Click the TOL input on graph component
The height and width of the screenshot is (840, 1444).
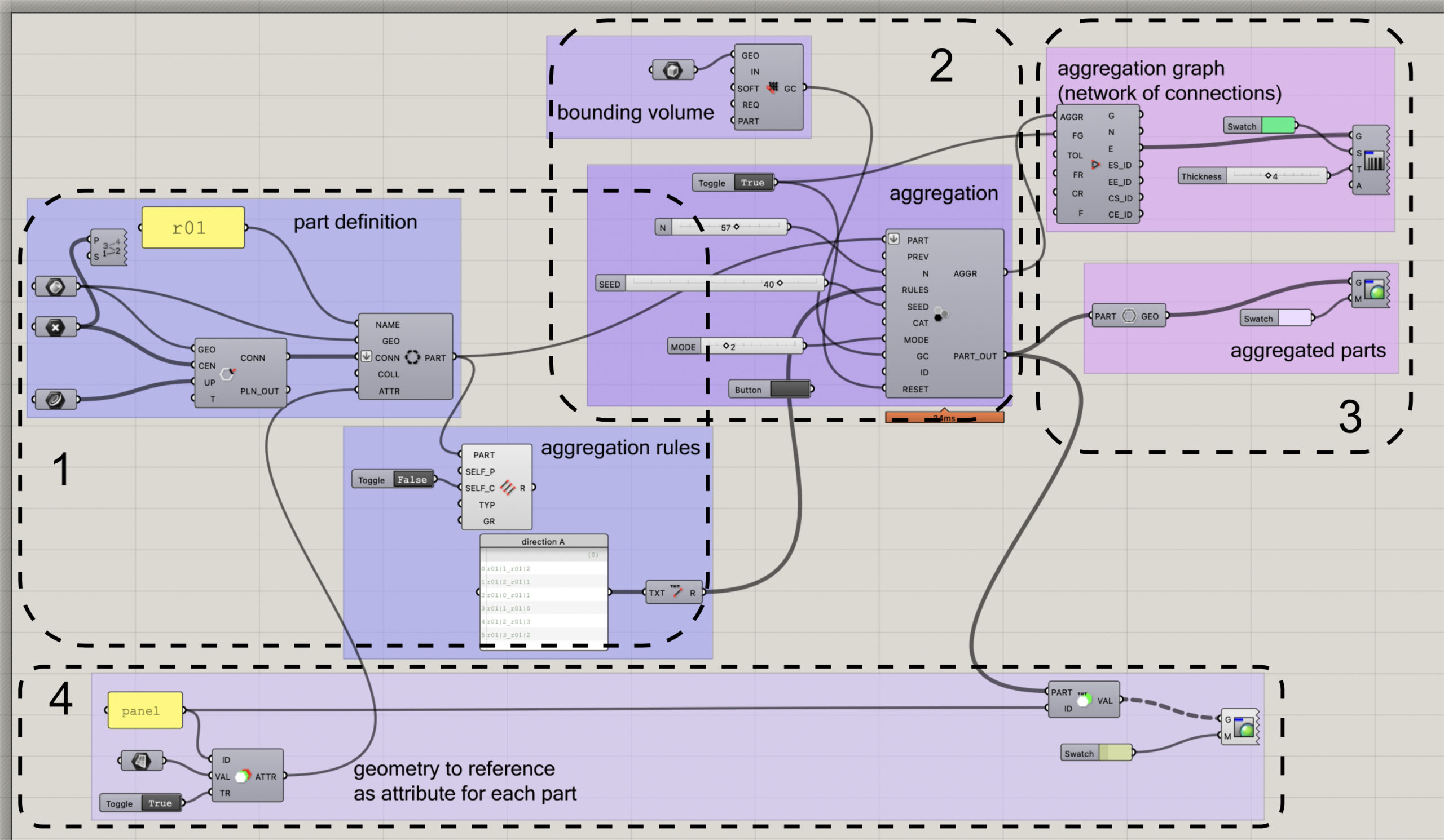(x=1075, y=155)
